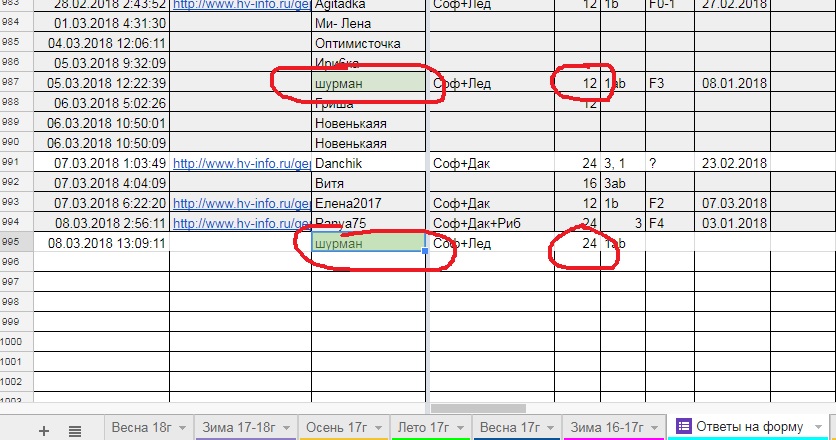Select the Ответы на форму sheet tab
This screenshot has width=836, height=440.
749,427
